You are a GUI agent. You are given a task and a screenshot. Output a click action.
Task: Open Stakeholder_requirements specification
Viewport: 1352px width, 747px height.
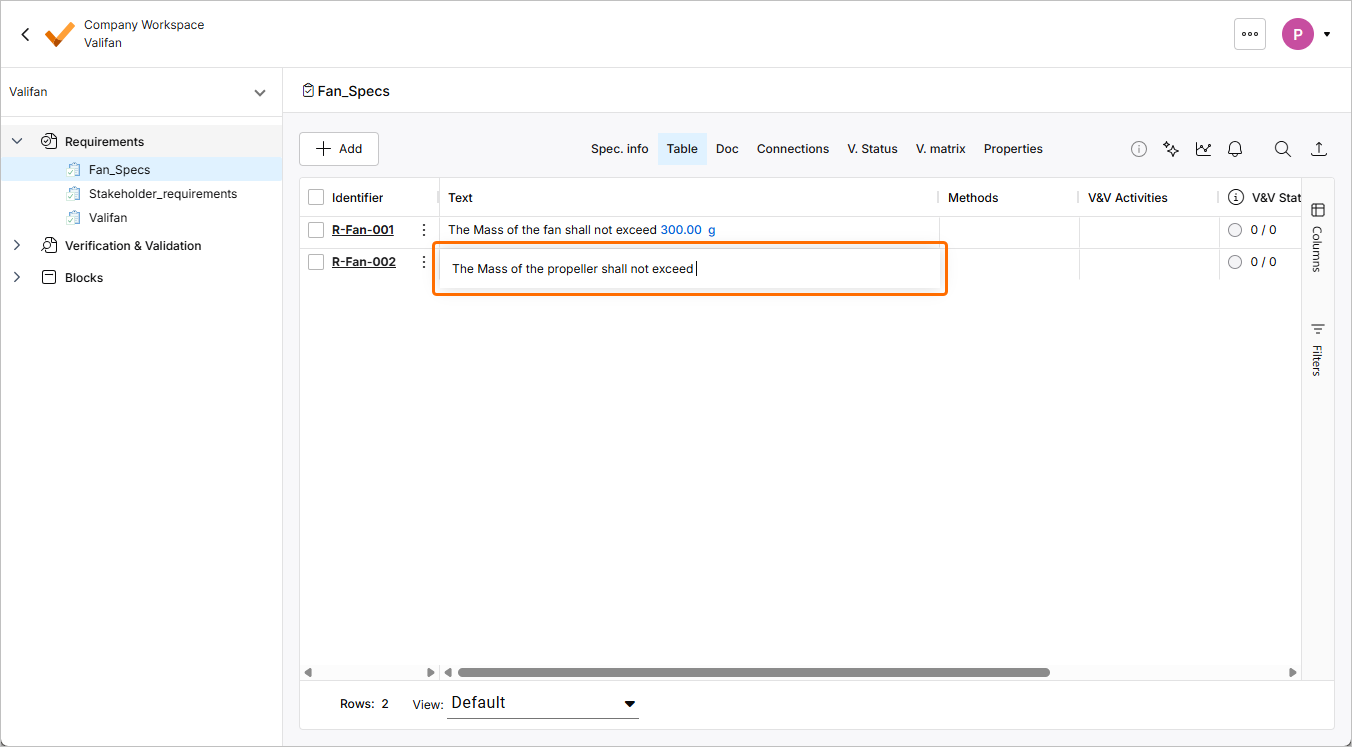point(163,194)
